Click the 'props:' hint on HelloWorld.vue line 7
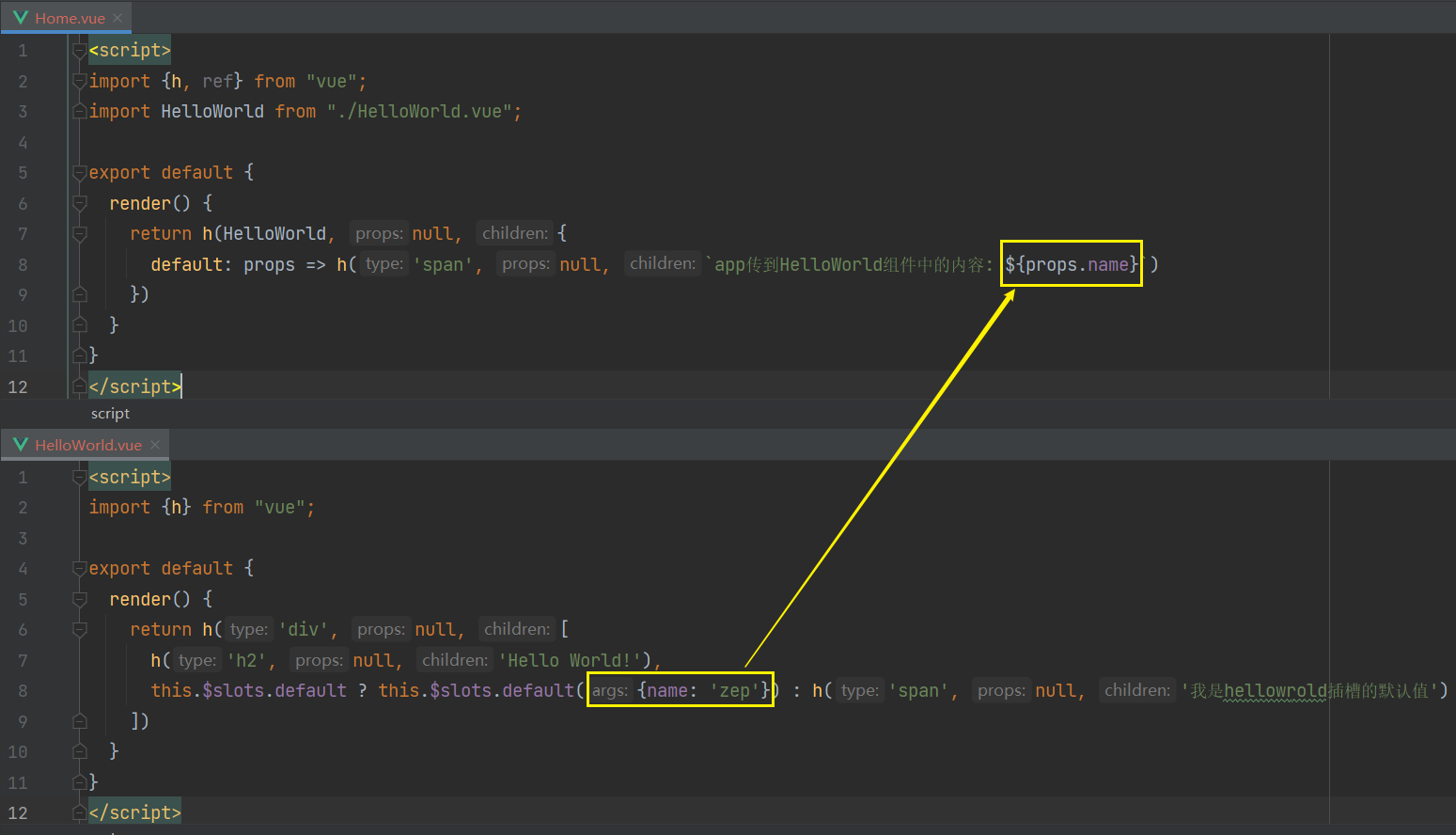This screenshot has width=1456, height=835. (319, 660)
